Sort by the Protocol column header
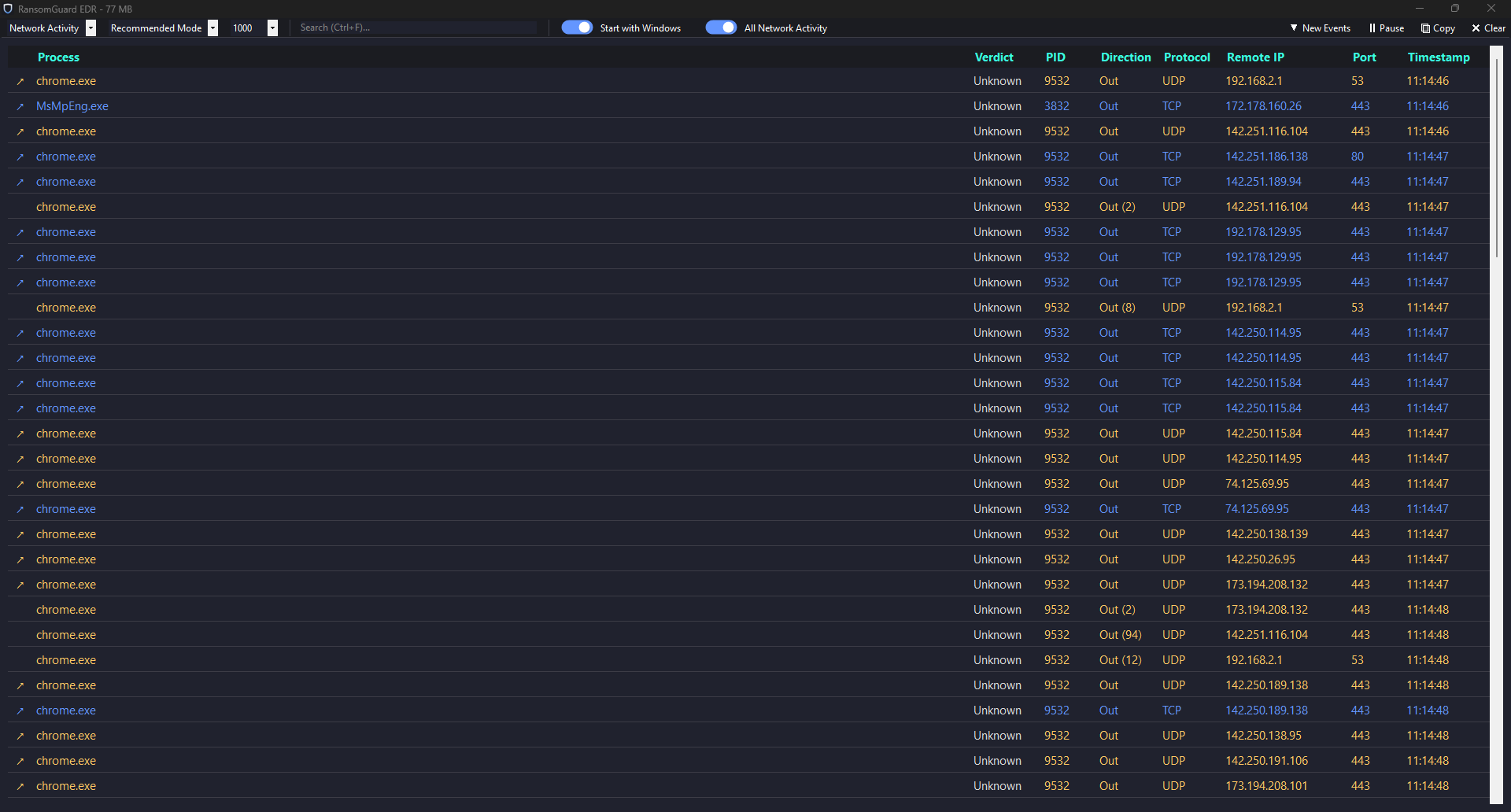This screenshot has width=1511, height=812. pos(1187,57)
